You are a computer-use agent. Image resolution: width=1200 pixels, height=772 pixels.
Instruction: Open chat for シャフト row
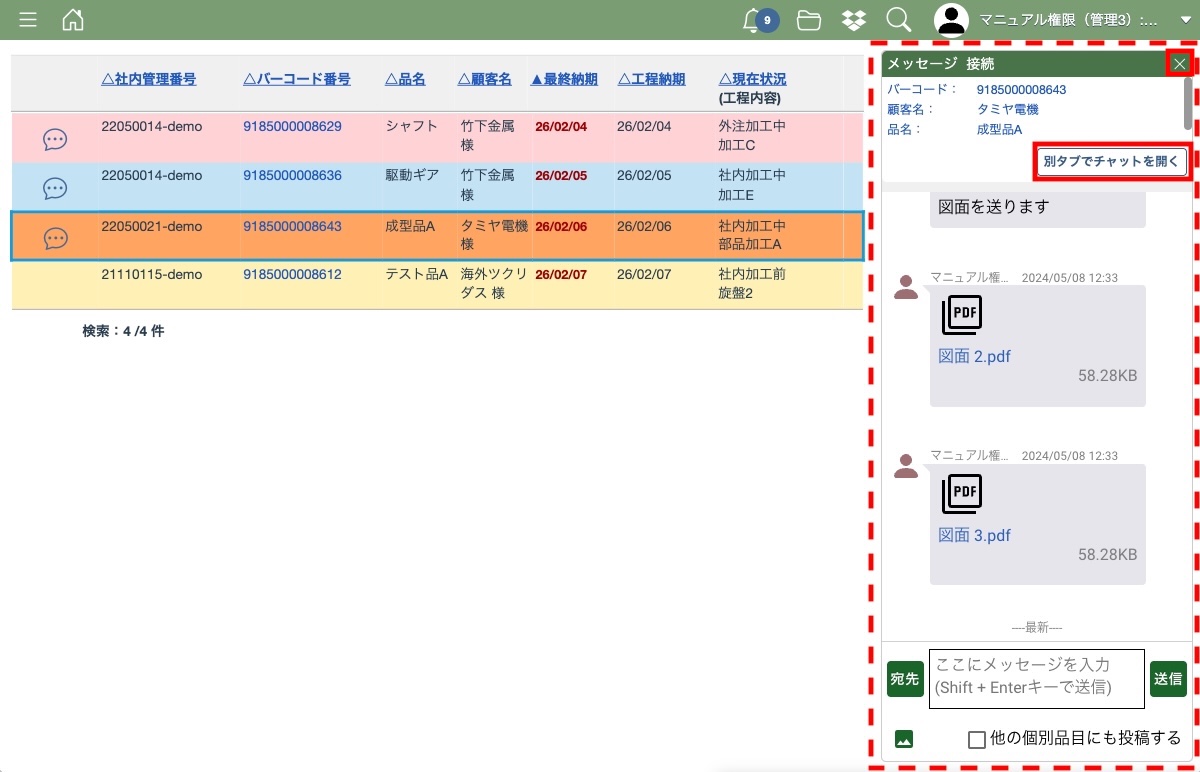[55, 139]
